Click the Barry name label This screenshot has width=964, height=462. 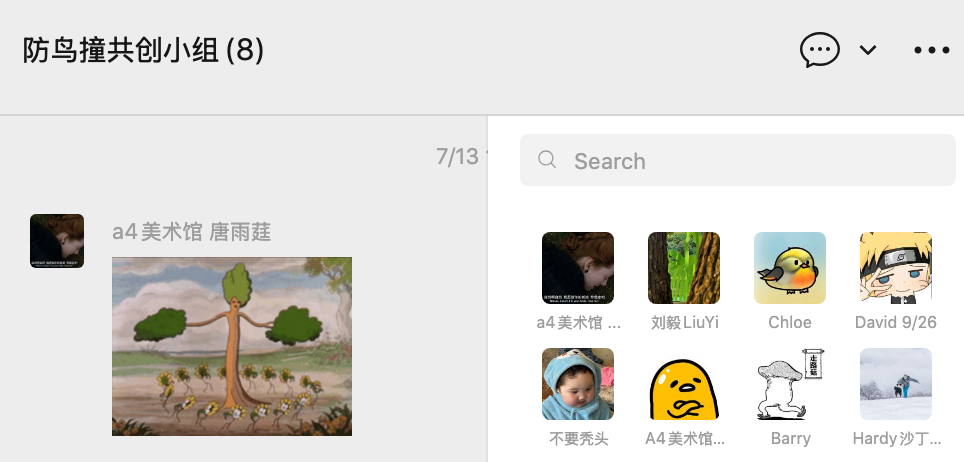(x=791, y=439)
